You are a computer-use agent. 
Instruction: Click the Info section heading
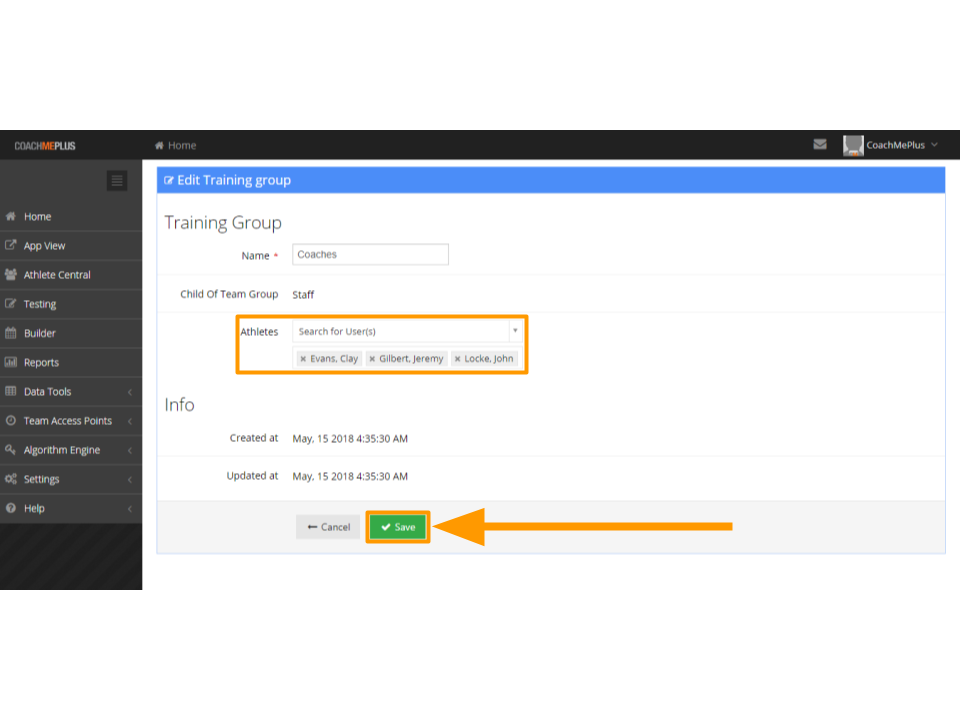[x=179, y=405]
